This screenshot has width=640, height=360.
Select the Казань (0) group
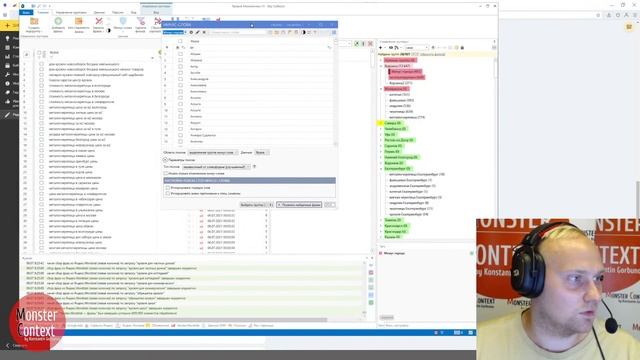(392, 237)
